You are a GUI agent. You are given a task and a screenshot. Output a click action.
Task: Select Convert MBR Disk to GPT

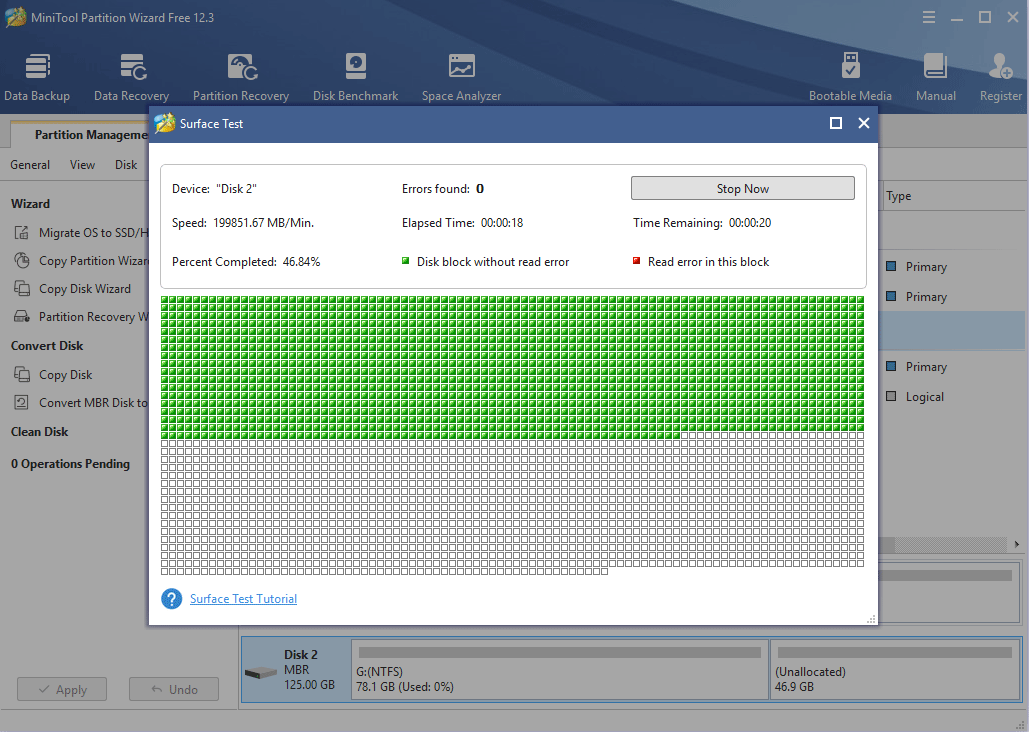click(94, 402)
